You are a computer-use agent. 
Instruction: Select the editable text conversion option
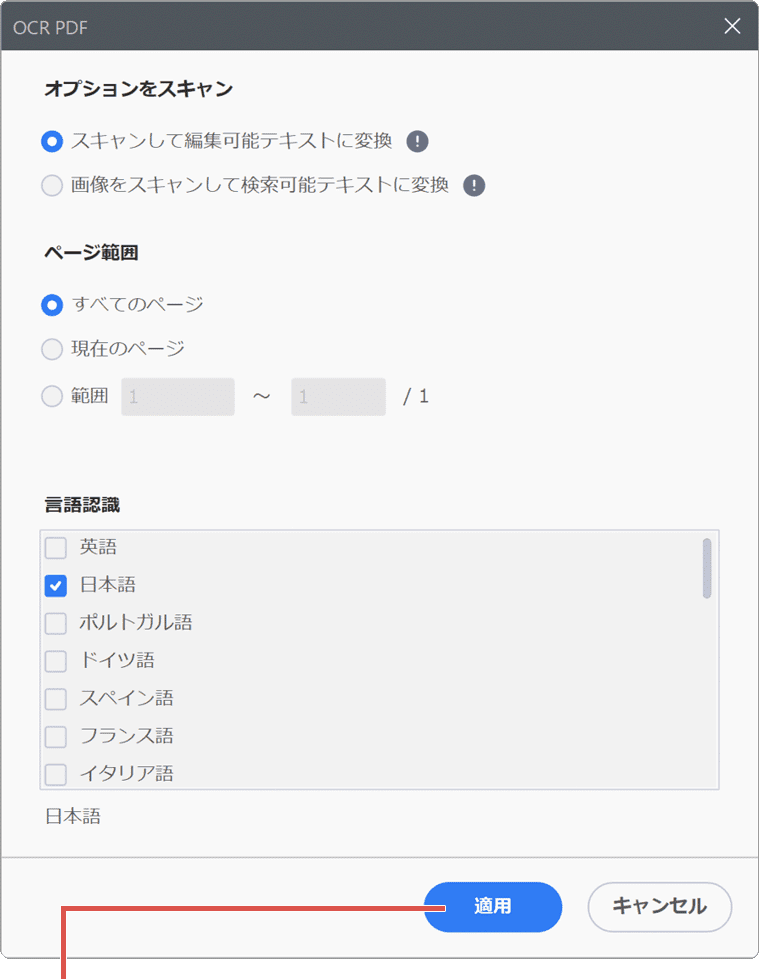[52, 141]
